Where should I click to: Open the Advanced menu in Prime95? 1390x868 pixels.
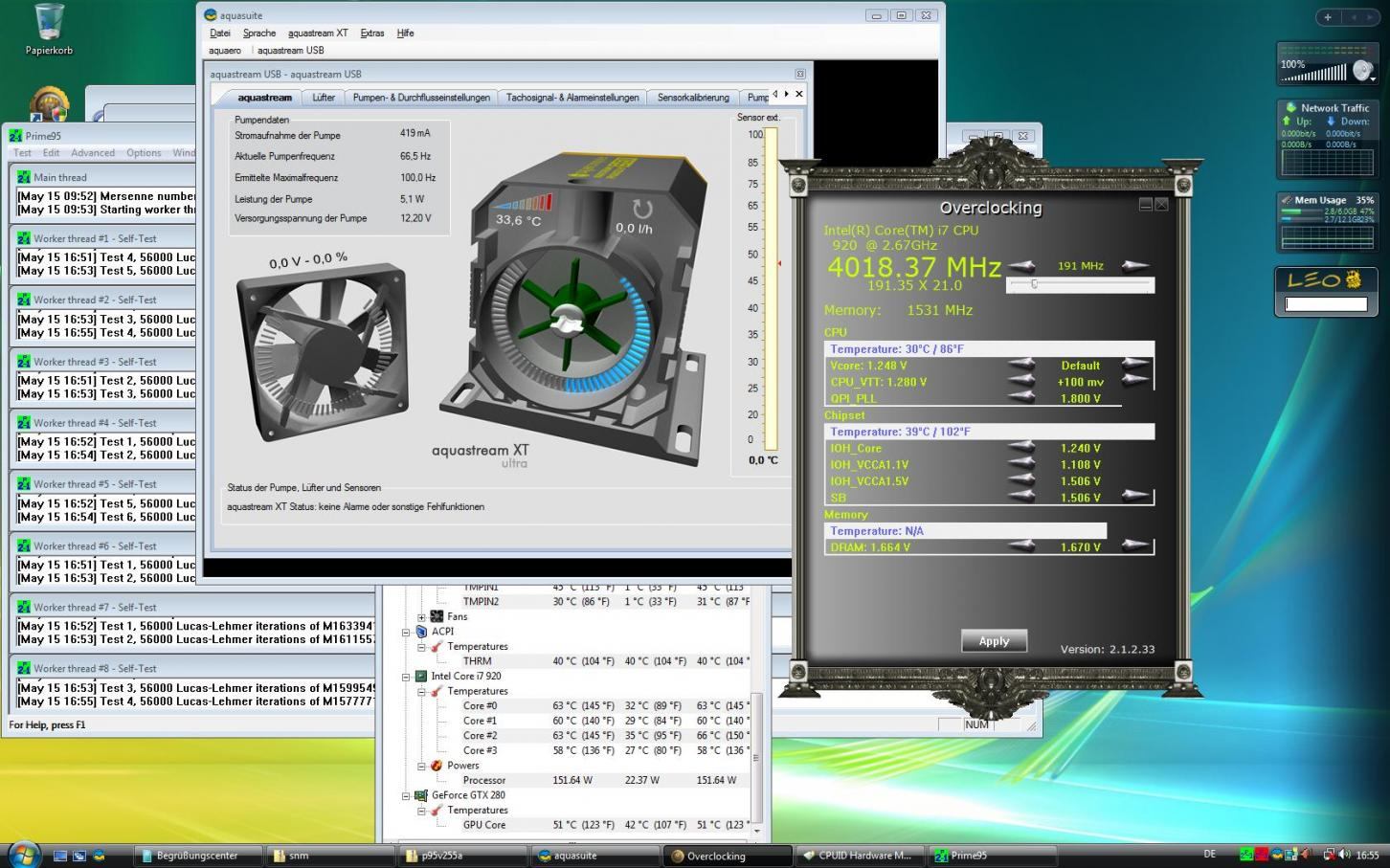(x=93, y=153)
